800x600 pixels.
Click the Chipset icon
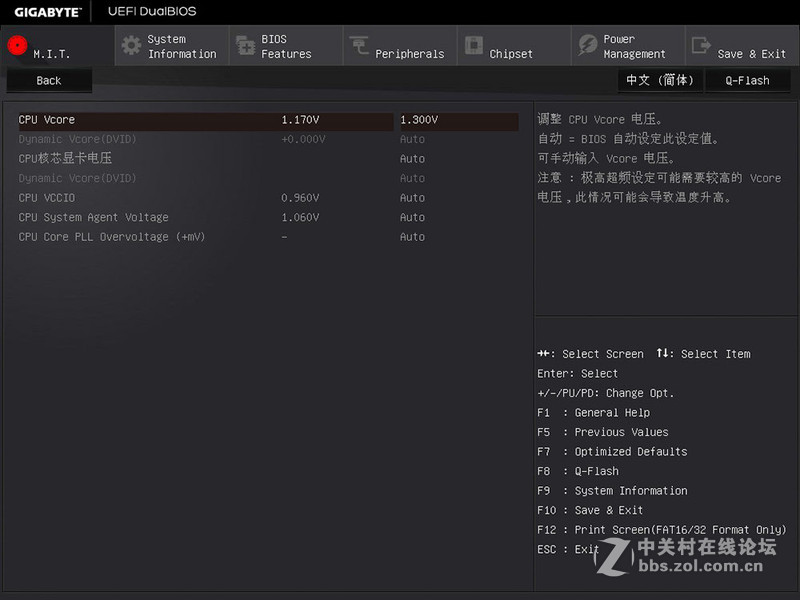click(473, 45)
